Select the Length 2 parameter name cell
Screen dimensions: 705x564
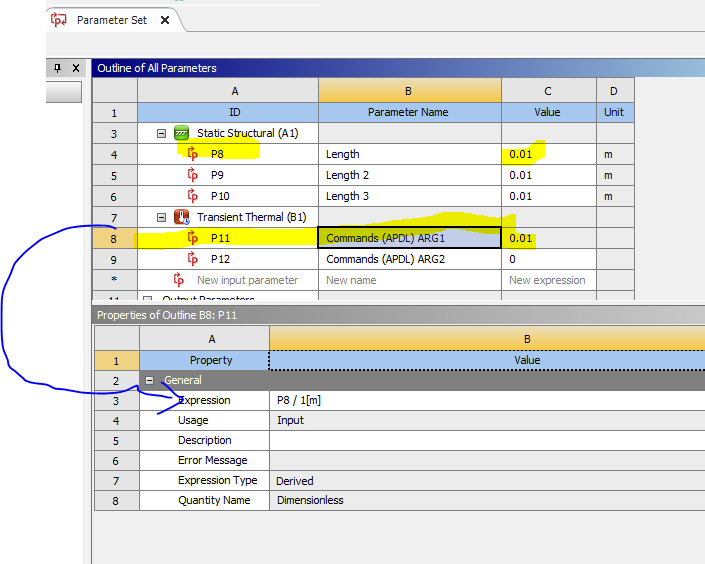pos(410,175)
